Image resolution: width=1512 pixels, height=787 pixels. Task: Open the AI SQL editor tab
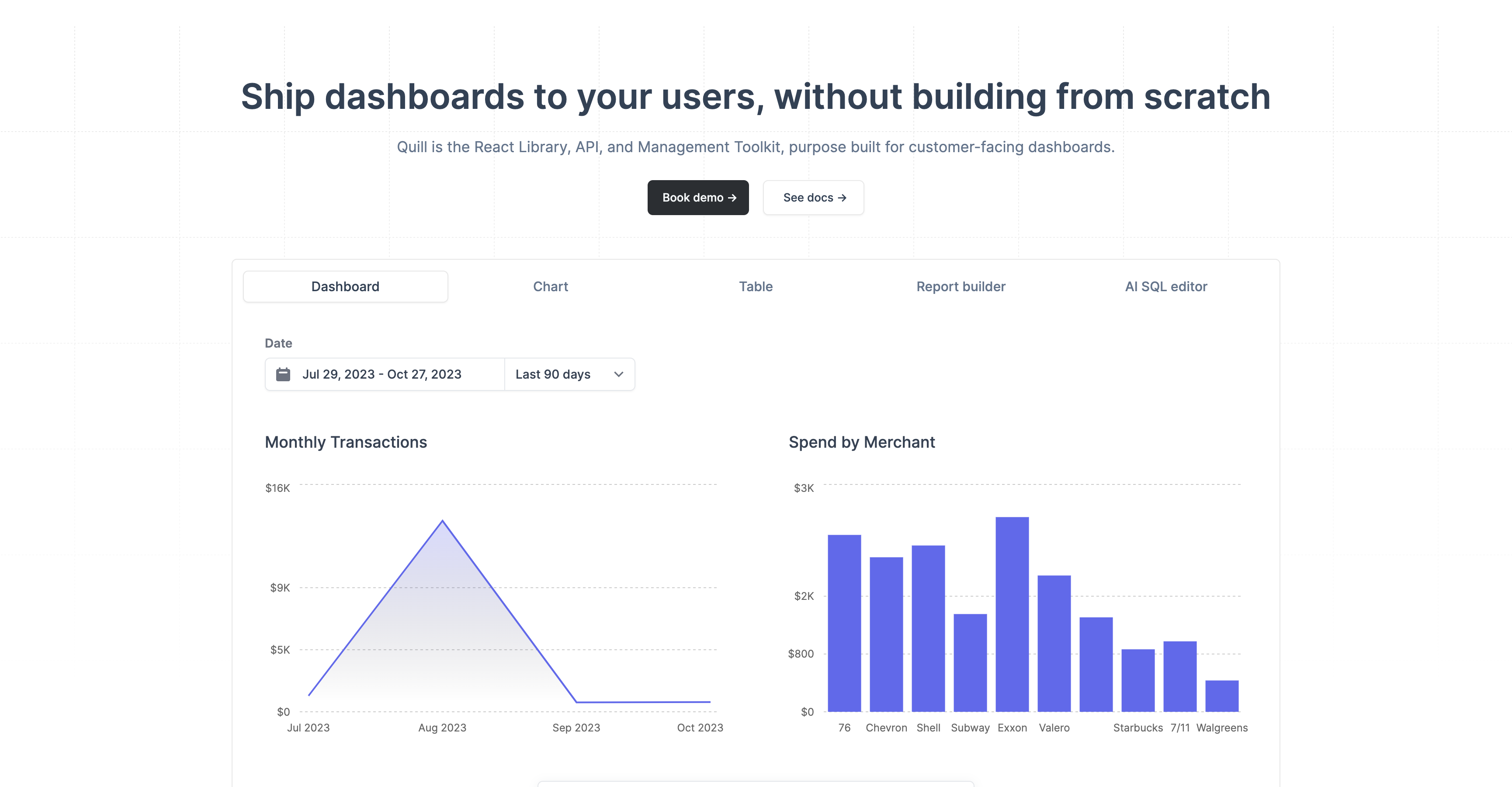(1166, 287)
